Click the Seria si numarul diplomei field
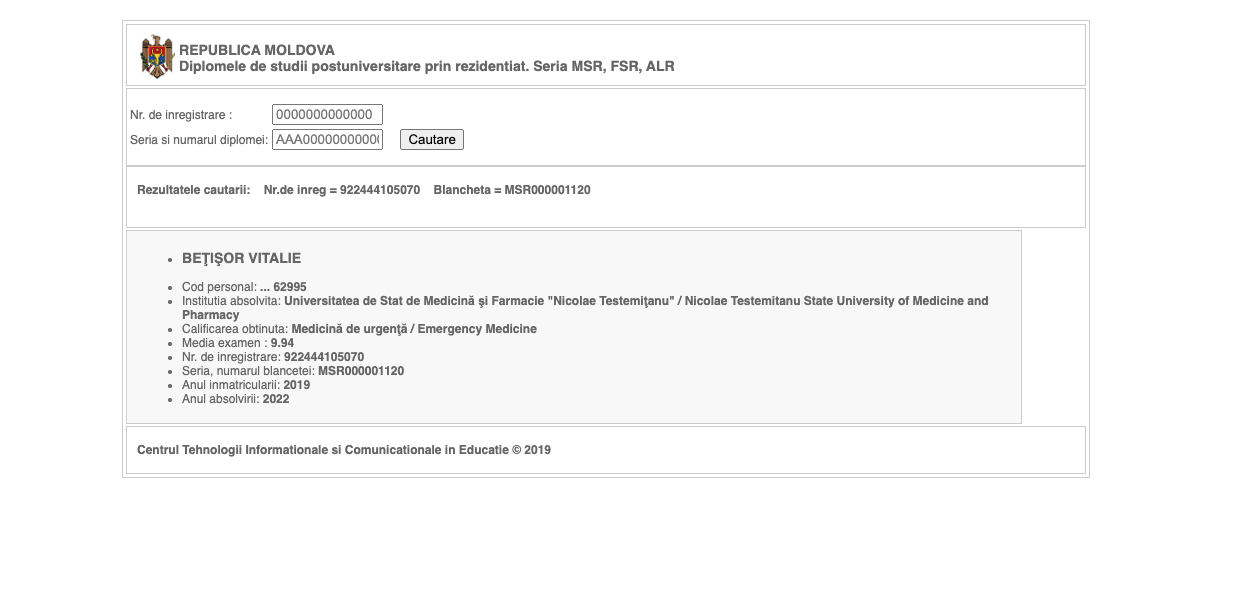1236x600 pixels. [x=327, y=140]
